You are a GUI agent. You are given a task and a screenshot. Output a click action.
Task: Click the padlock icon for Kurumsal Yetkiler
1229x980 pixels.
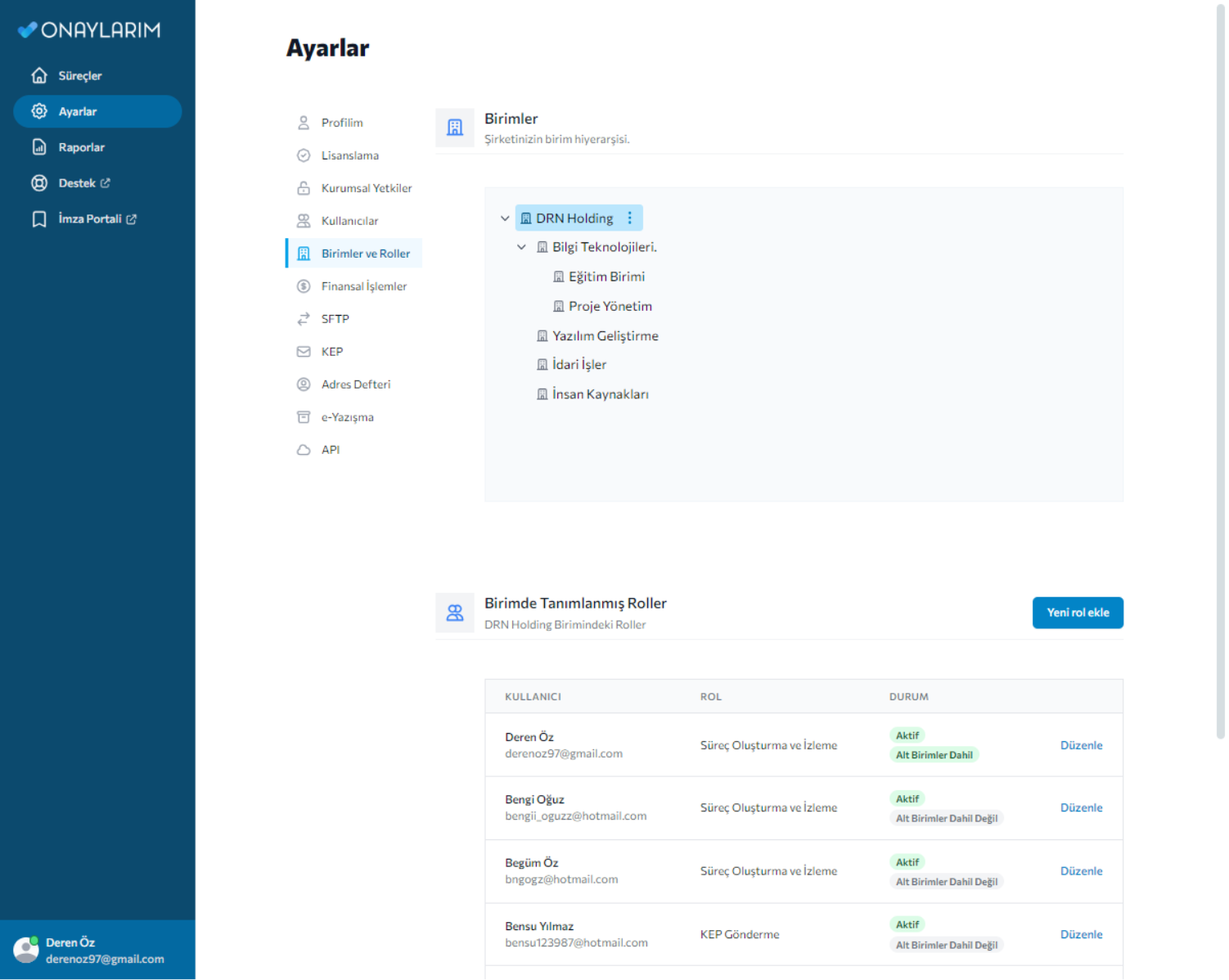[304, 188]
